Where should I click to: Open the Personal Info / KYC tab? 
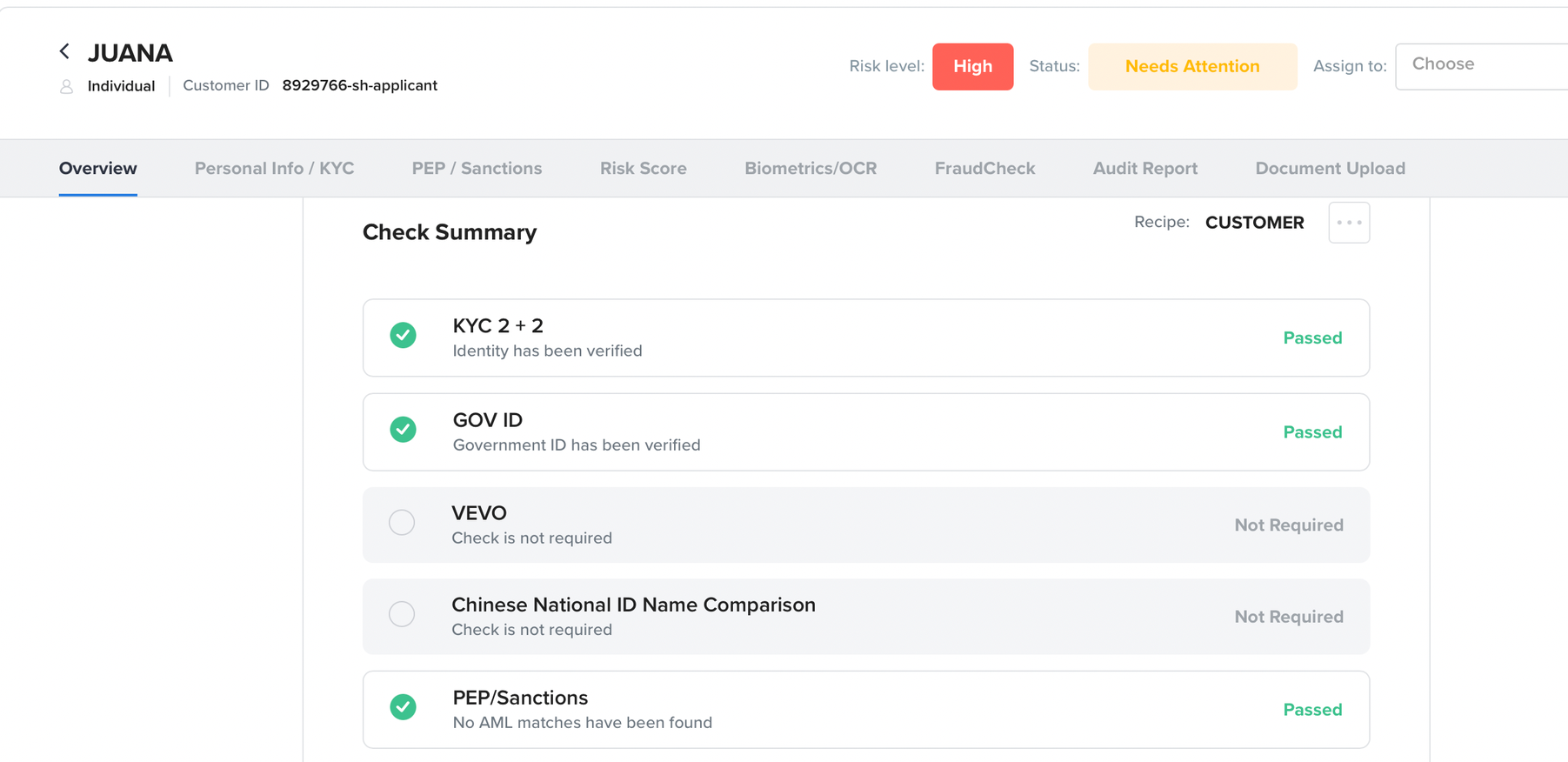coord(275,169)
